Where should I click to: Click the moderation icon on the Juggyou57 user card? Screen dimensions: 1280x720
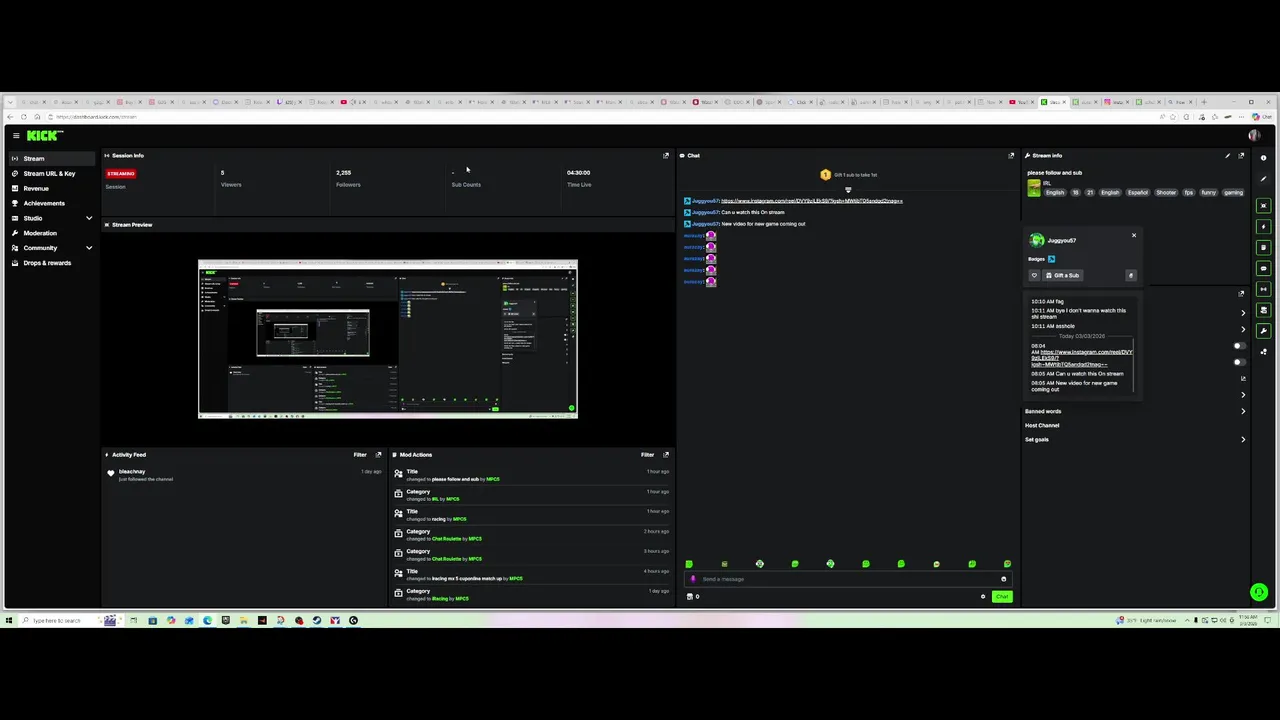pos(1131,275)
